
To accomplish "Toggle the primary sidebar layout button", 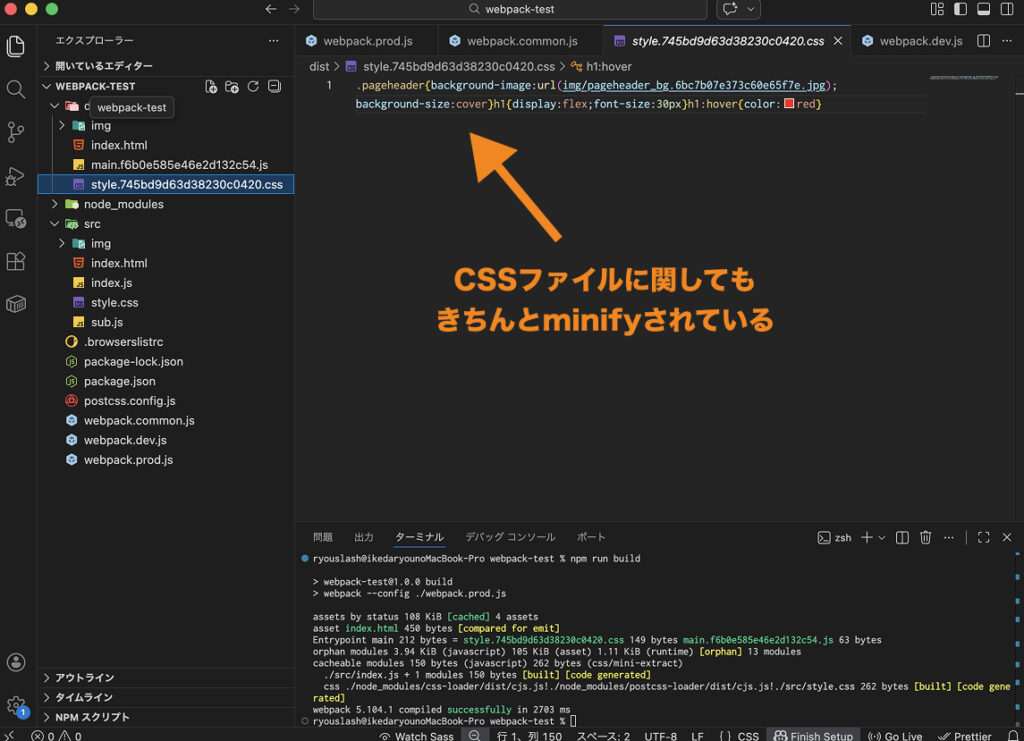I will click(x=960, y=9).
